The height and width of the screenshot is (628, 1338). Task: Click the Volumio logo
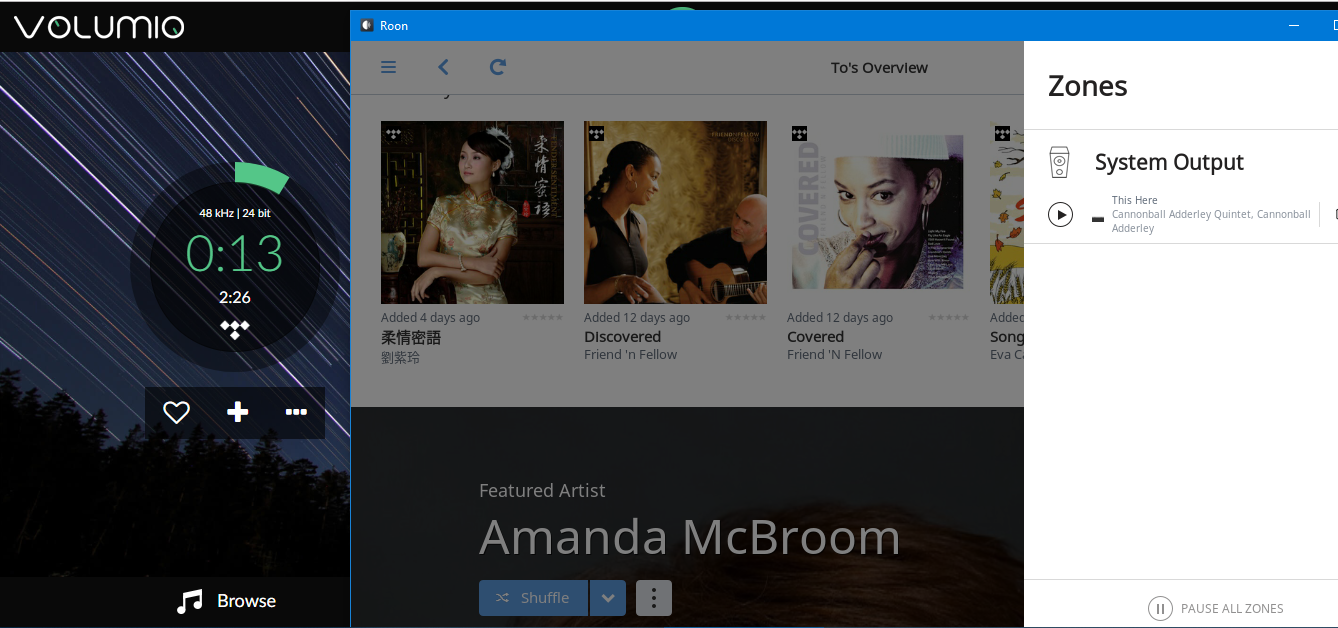(99, 26)
